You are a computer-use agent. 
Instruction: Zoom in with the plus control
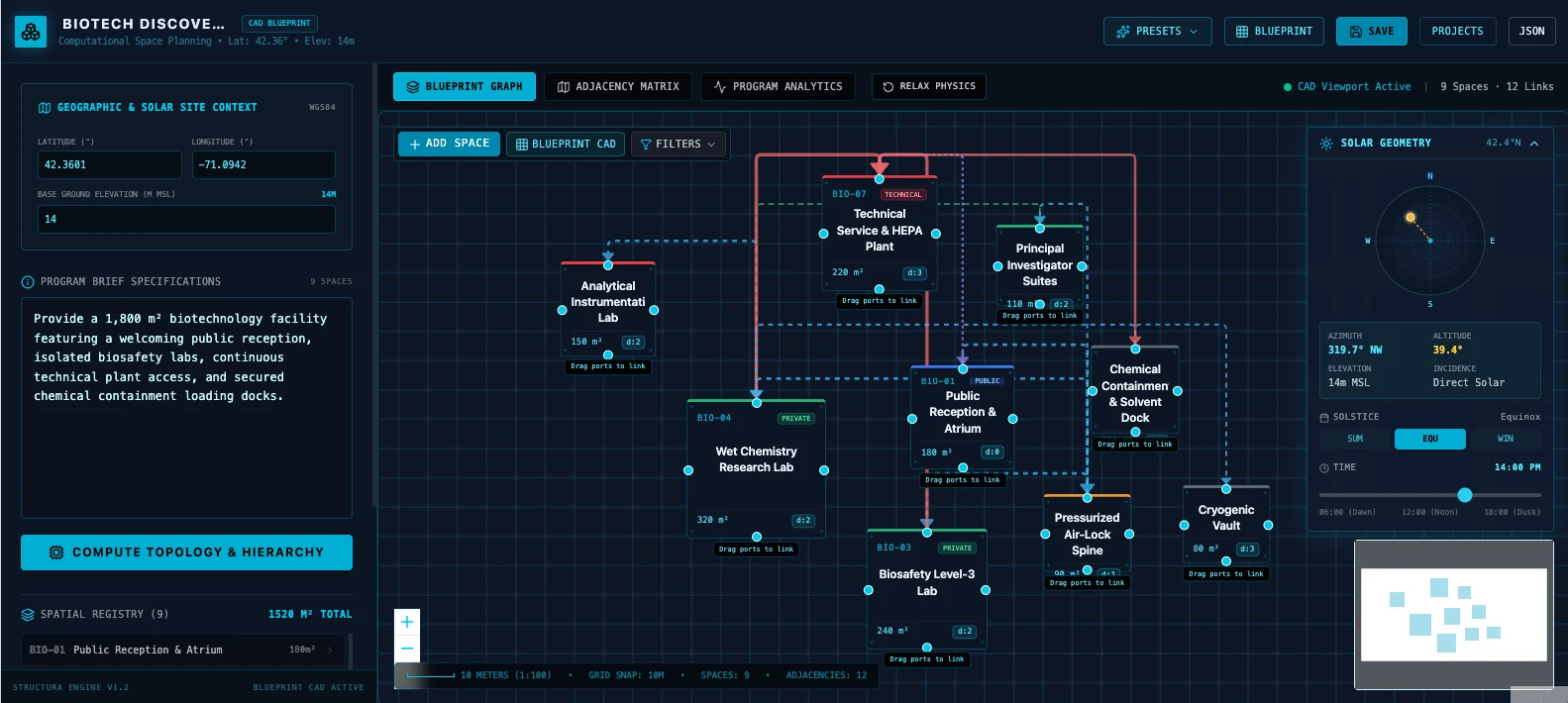coord(407,622)
